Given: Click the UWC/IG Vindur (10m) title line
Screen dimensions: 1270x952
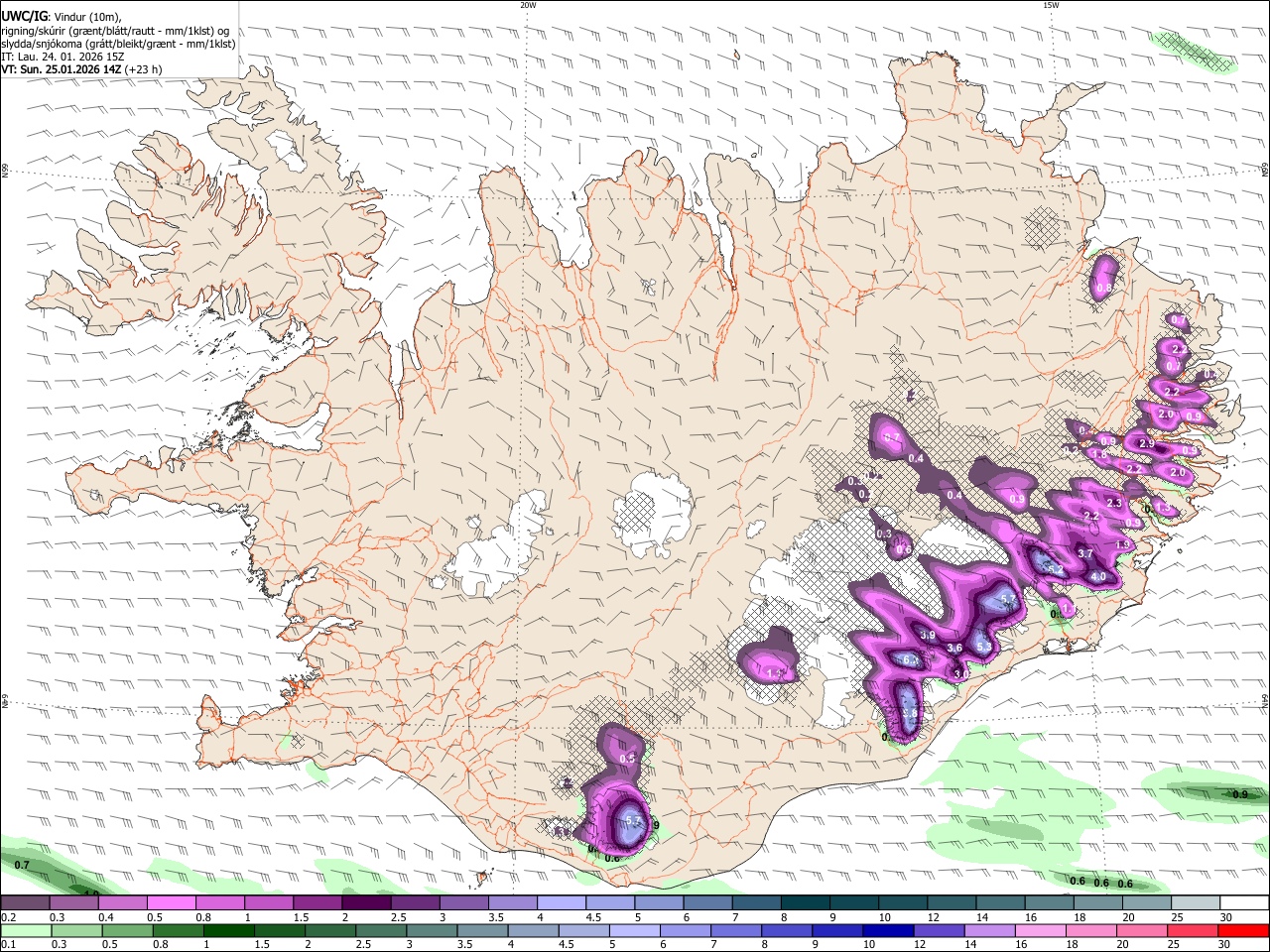Looking at the screenshot, I should (62, 17).
